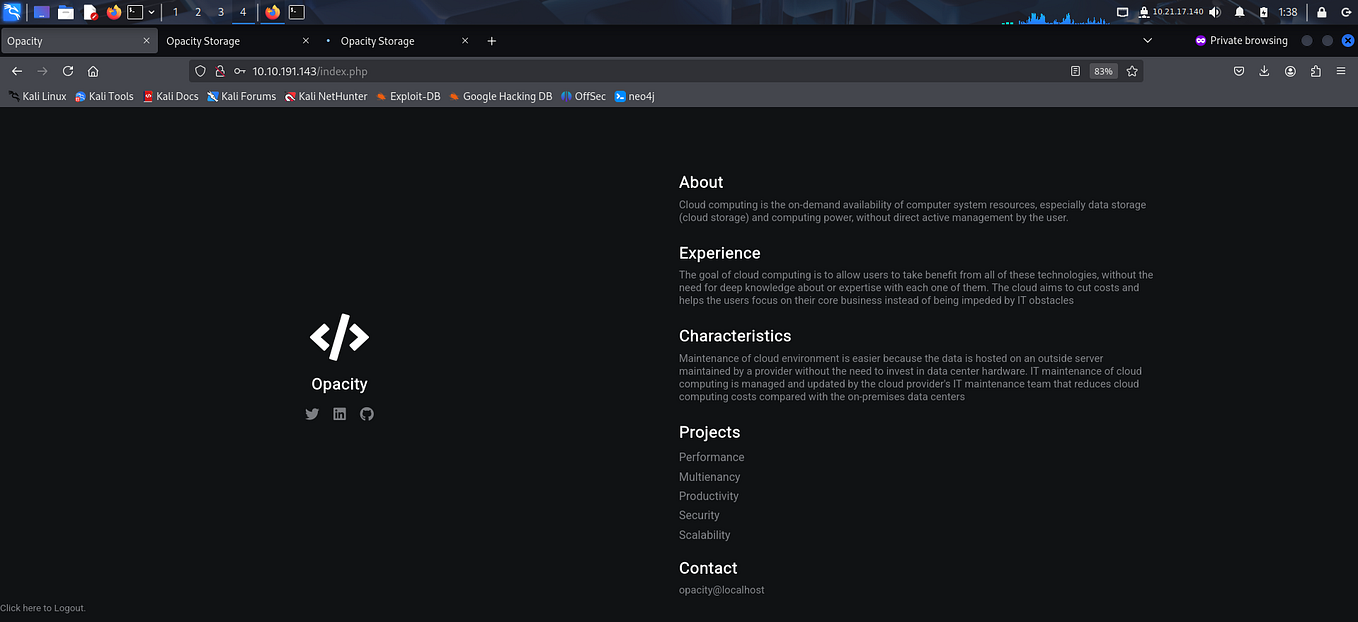
Task: Open the Firefox application menu
Action: pyautogui.click(x=1340, y=71)
